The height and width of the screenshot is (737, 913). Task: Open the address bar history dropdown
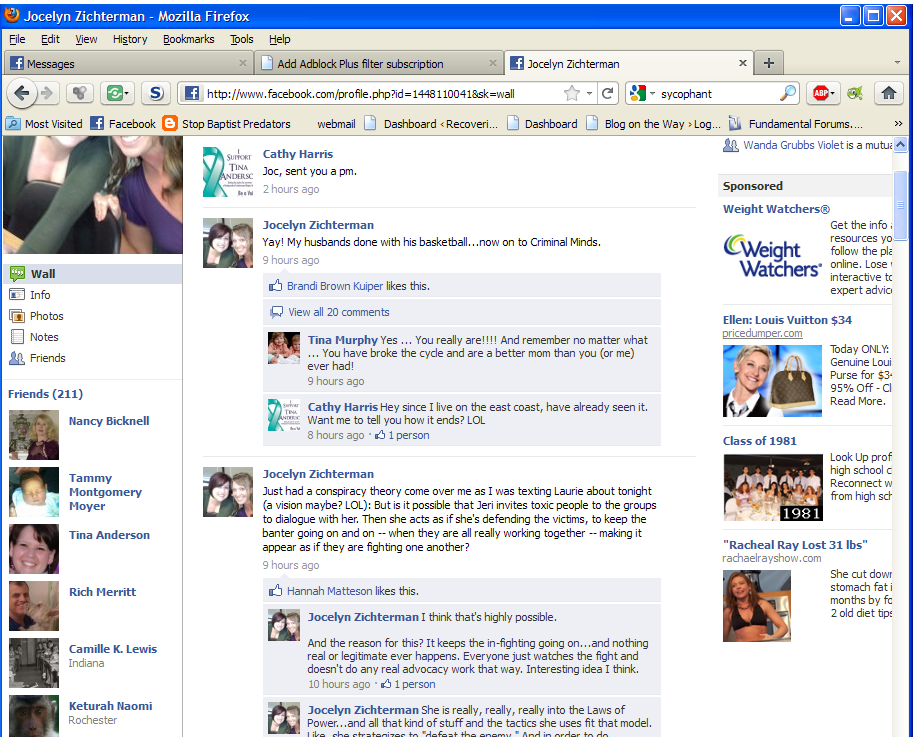589,93
